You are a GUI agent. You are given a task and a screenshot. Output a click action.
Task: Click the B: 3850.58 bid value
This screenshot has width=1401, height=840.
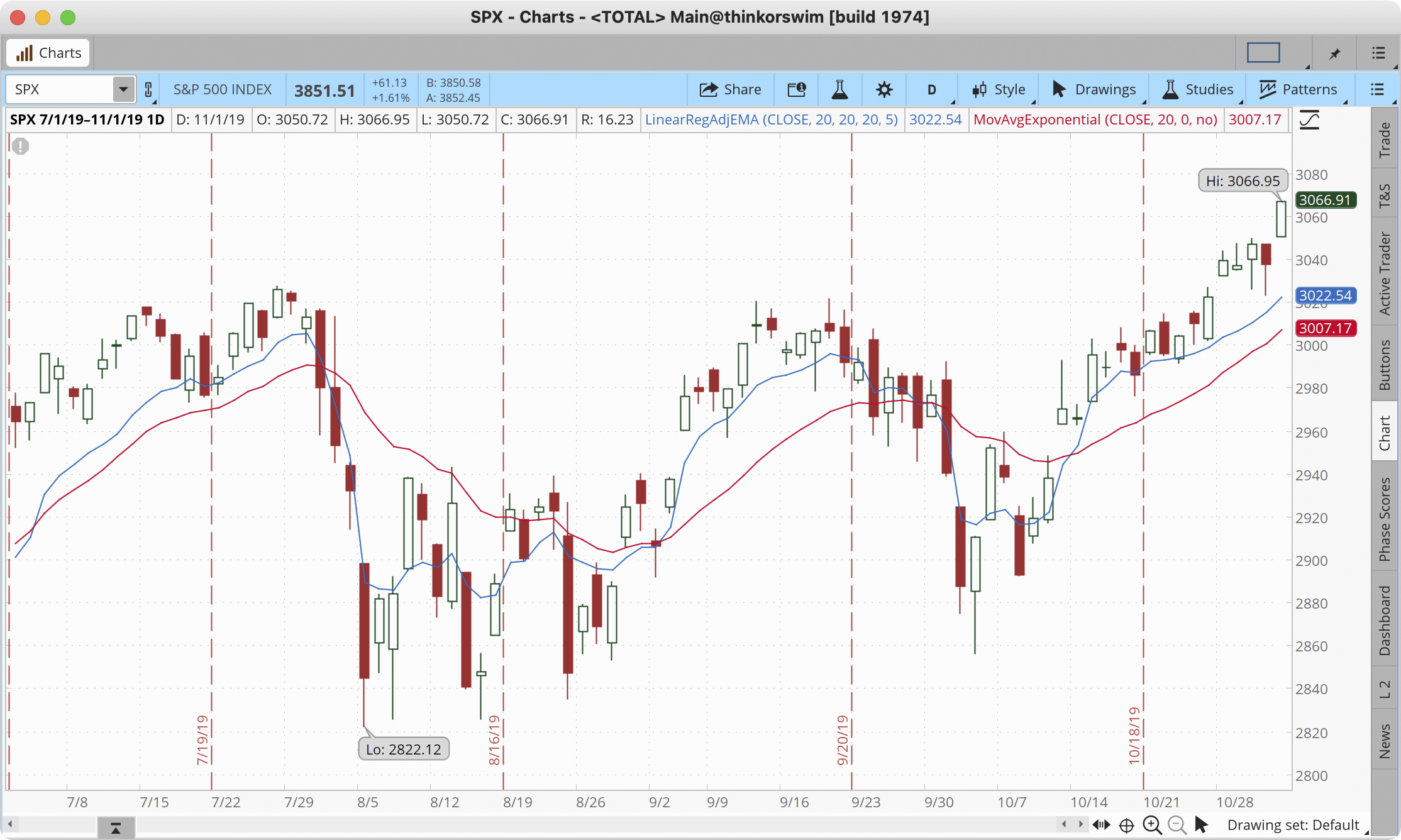click(x=453, y=82)
